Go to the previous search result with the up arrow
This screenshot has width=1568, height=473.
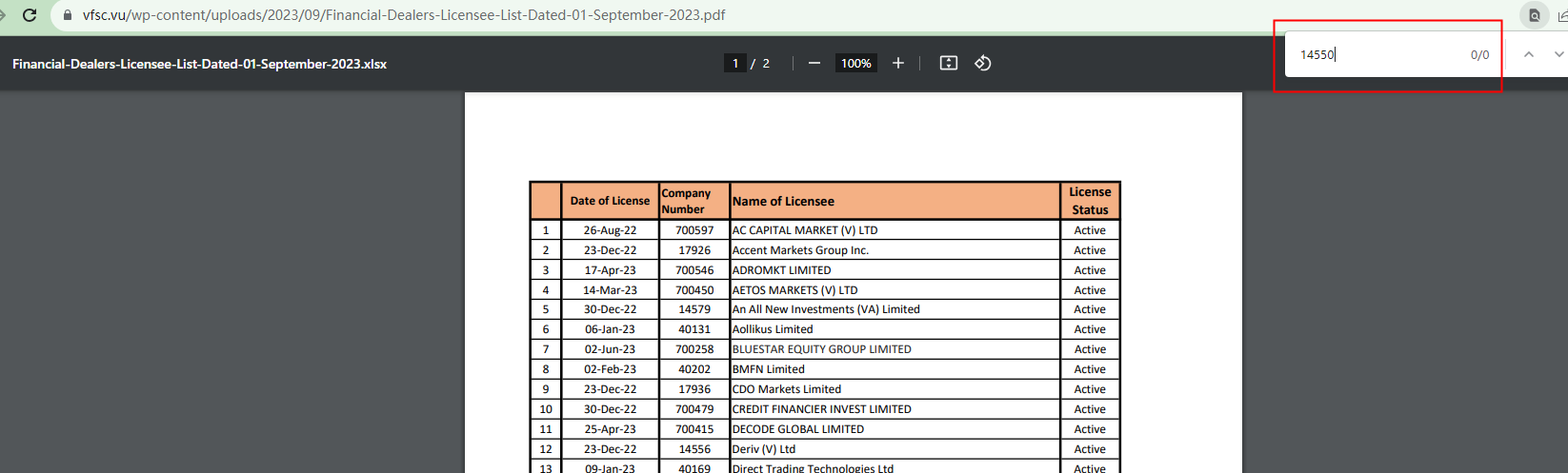click(x=1529, y=54)
